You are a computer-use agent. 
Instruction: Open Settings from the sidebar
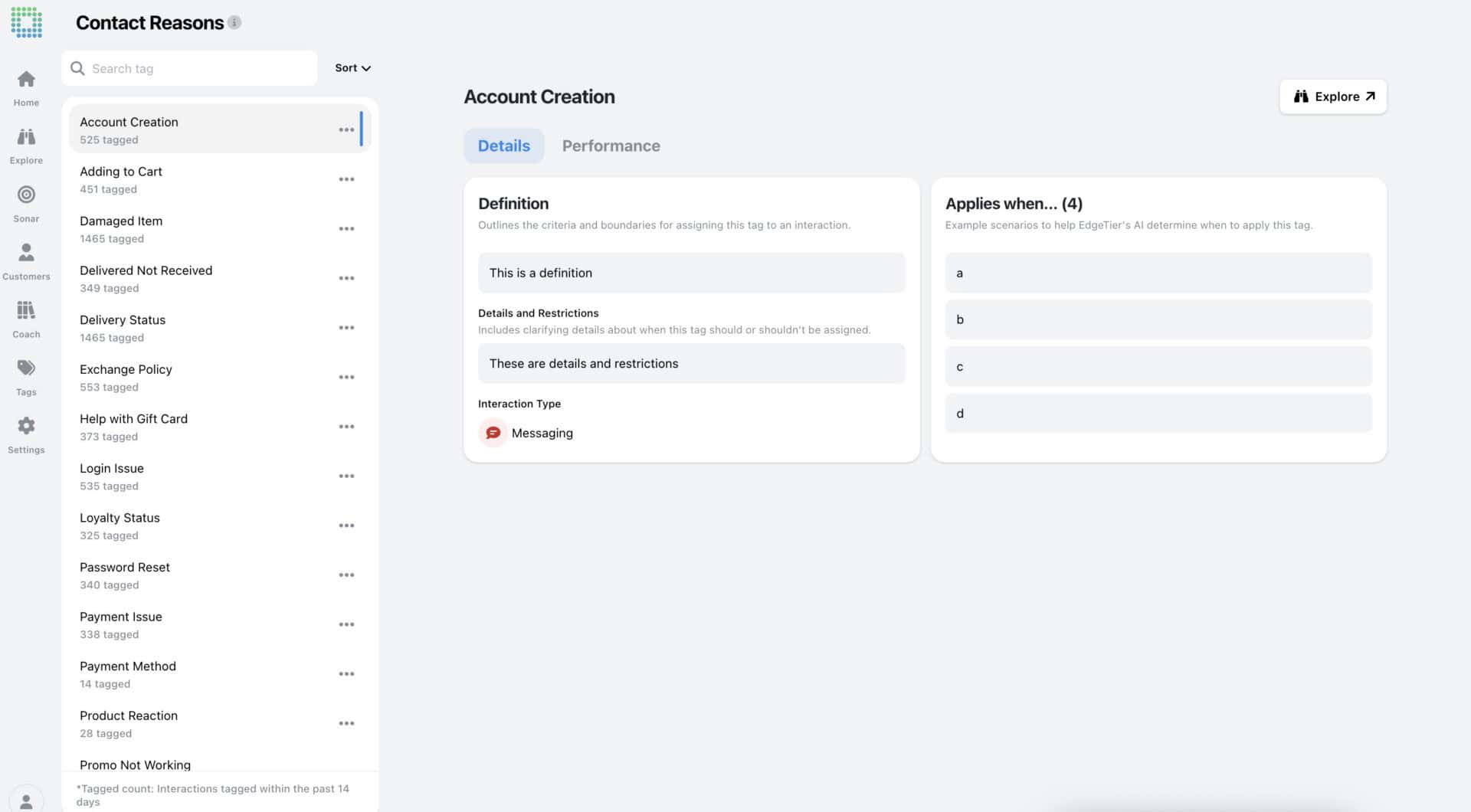(26, 432)
